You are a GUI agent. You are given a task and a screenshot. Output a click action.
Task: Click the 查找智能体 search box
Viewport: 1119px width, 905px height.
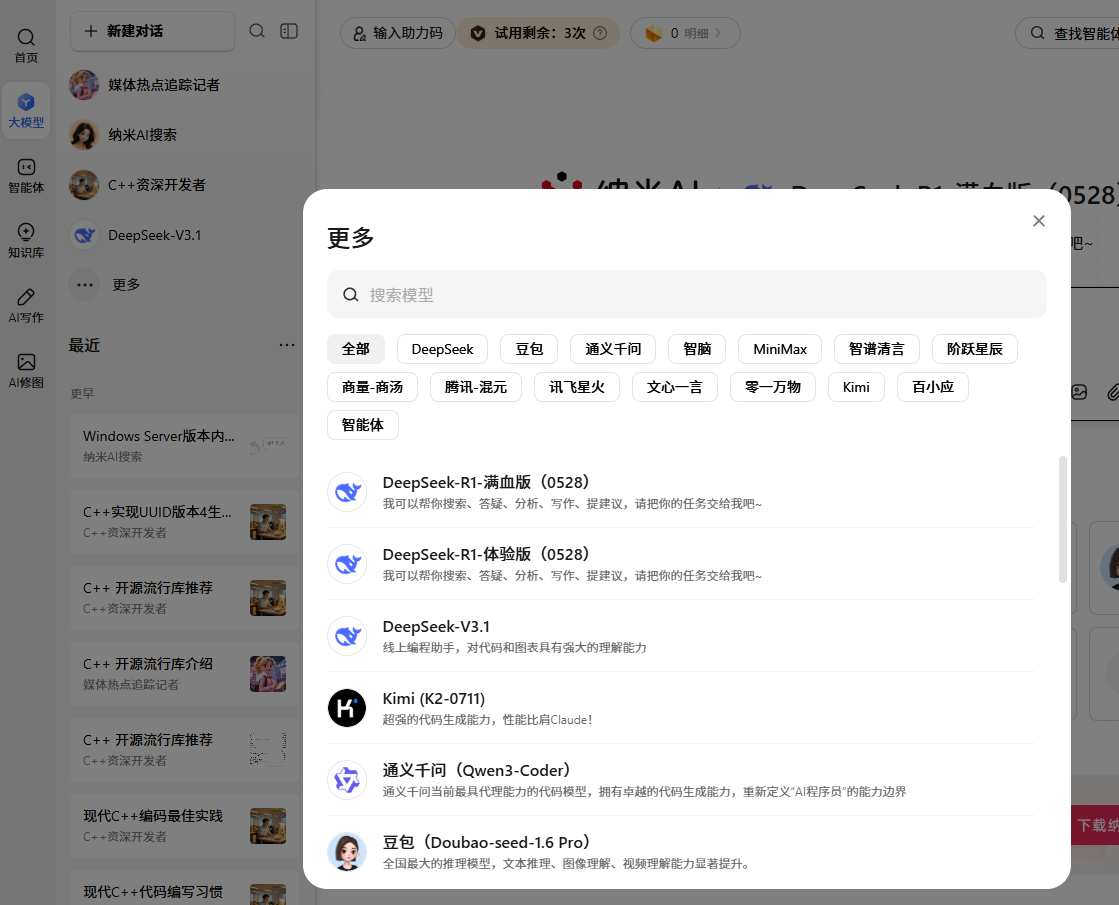click(x=1067, y=33)
